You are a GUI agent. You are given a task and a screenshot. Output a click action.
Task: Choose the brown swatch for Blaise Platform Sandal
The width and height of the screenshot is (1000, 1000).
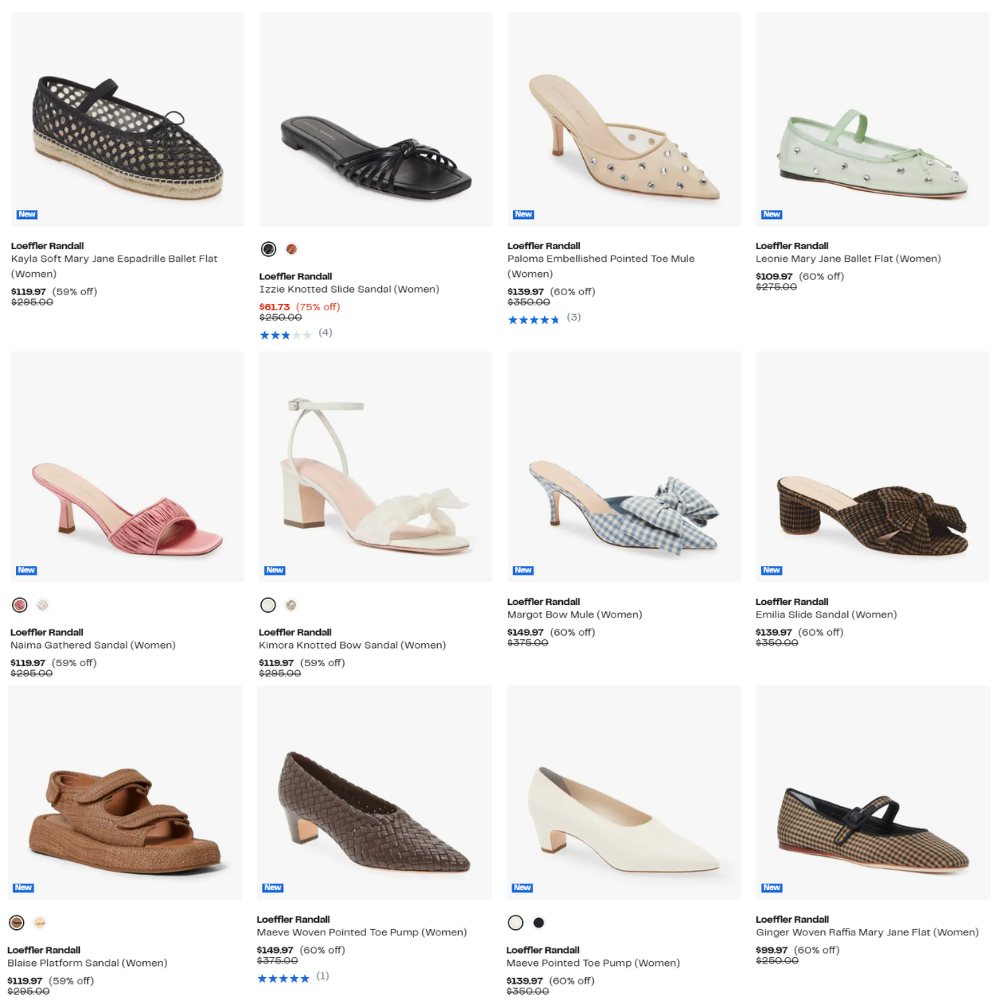point(16,922)
